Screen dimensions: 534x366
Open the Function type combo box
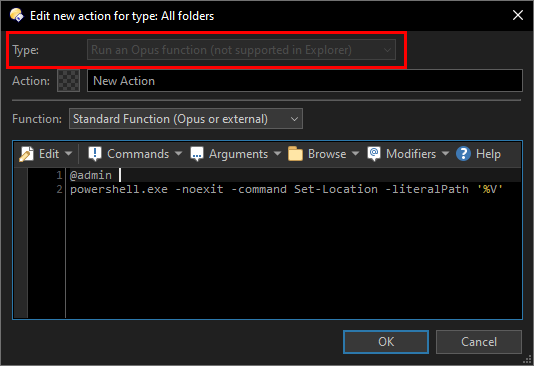tap(186, 119)
